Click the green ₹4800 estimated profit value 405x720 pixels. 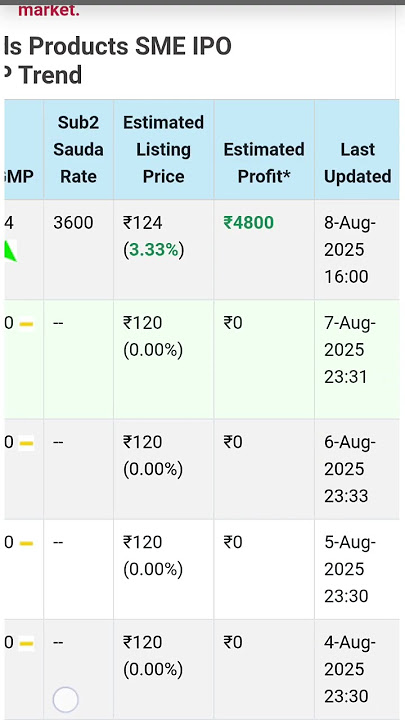(248, 223)
